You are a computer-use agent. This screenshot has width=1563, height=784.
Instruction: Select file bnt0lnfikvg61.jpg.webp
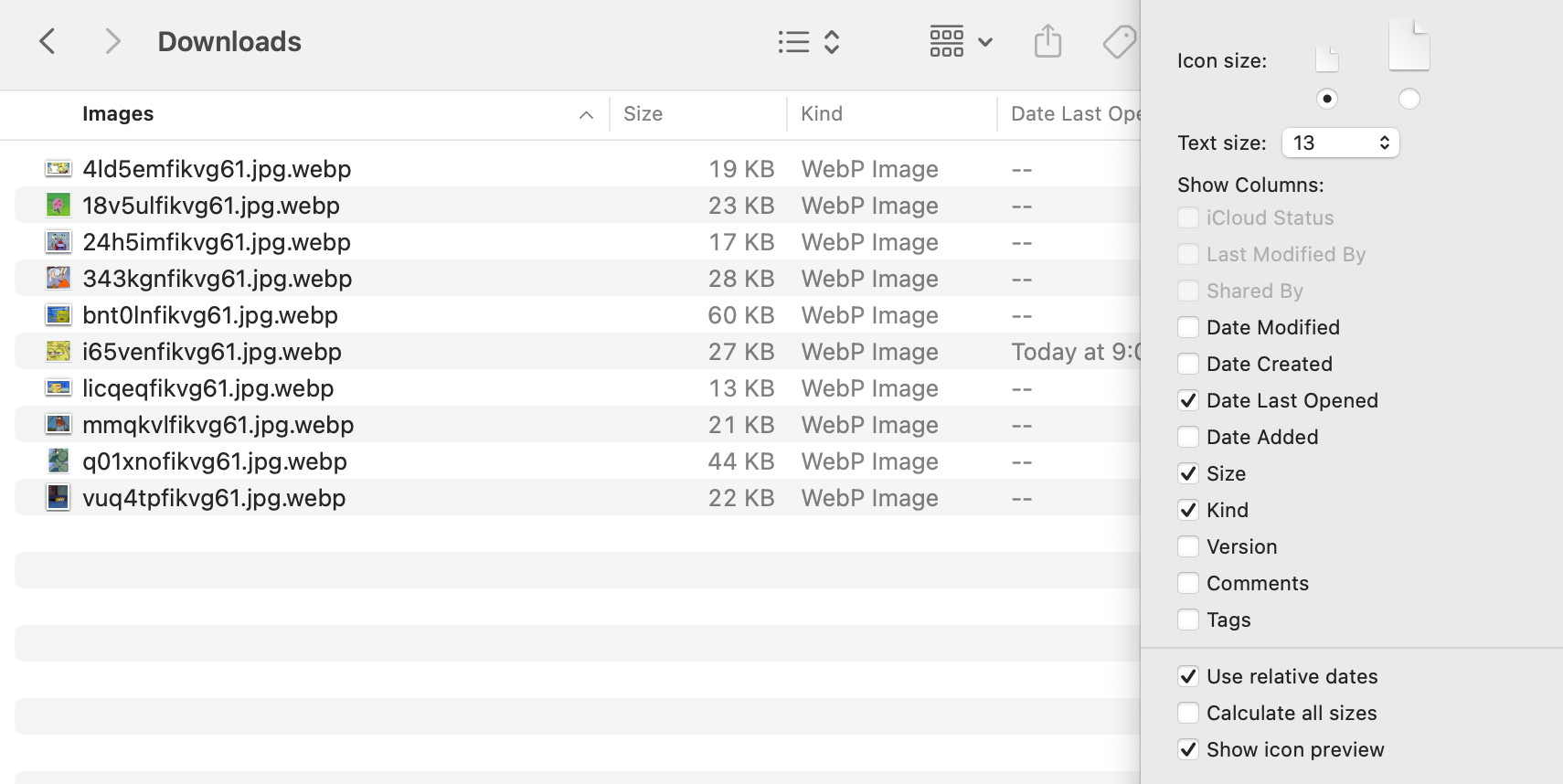210,315
